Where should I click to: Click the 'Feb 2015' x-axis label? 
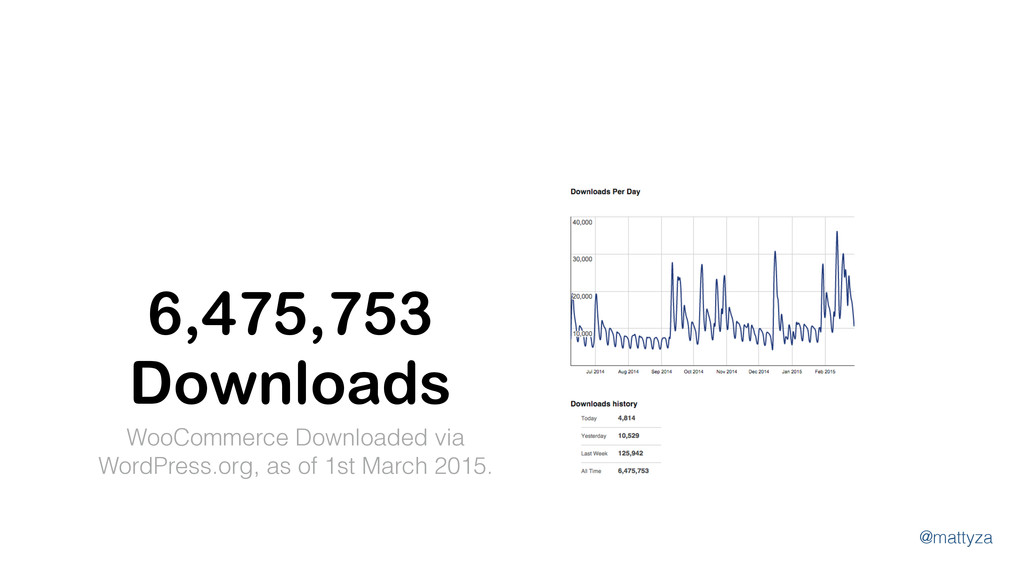(825, 372)
